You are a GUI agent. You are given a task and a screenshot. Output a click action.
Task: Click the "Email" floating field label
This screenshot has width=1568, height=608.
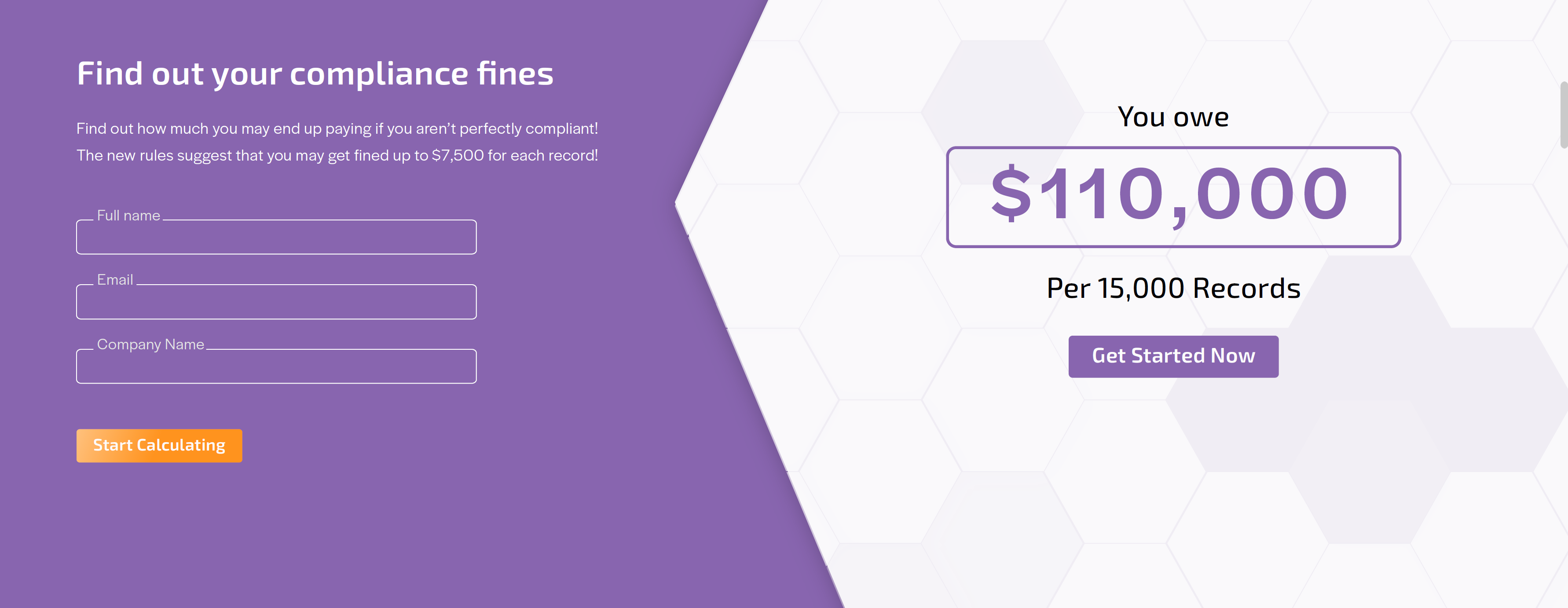point(114,280)
